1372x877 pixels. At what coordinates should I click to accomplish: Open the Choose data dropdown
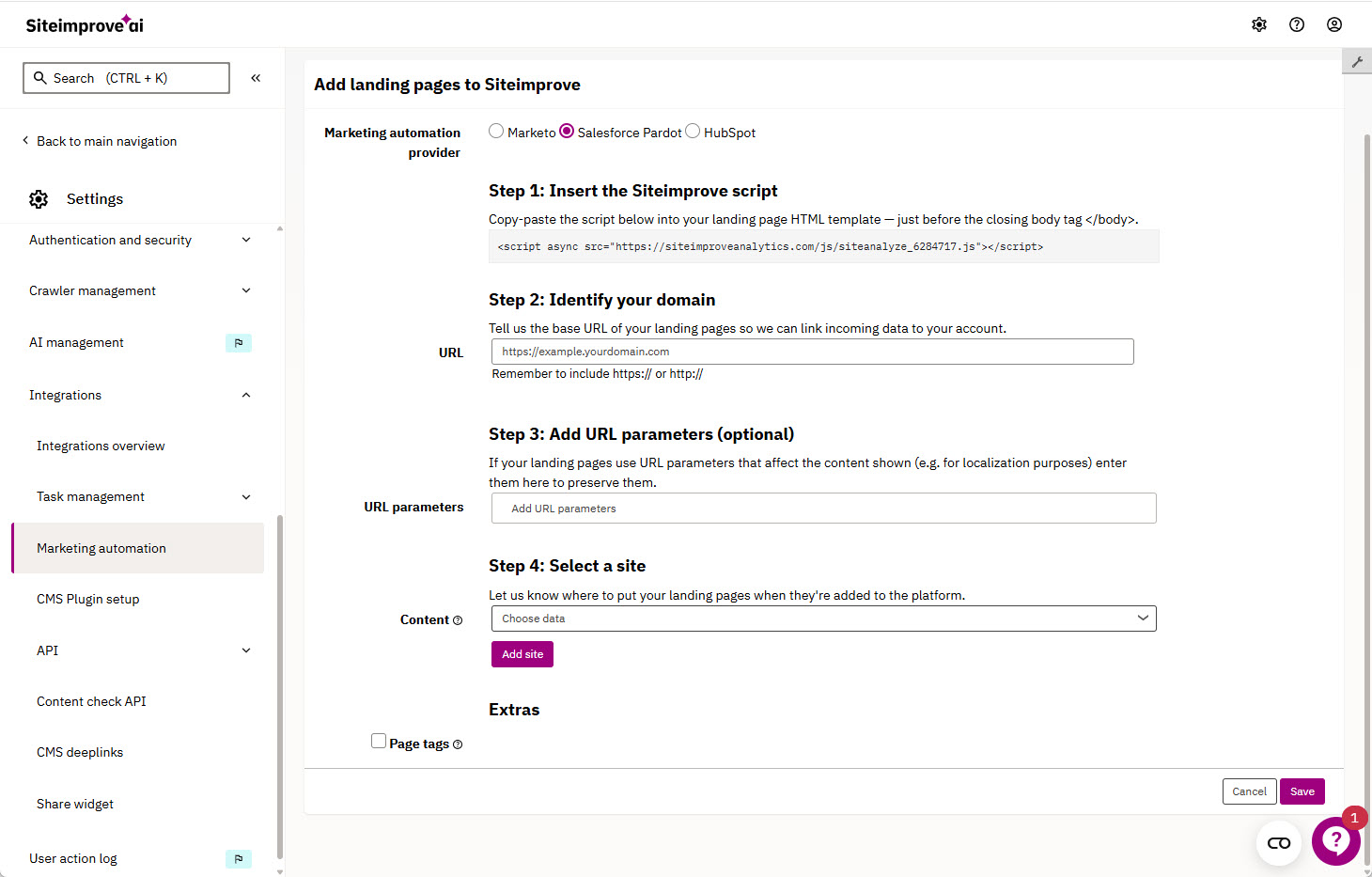[x=823, y=618]
